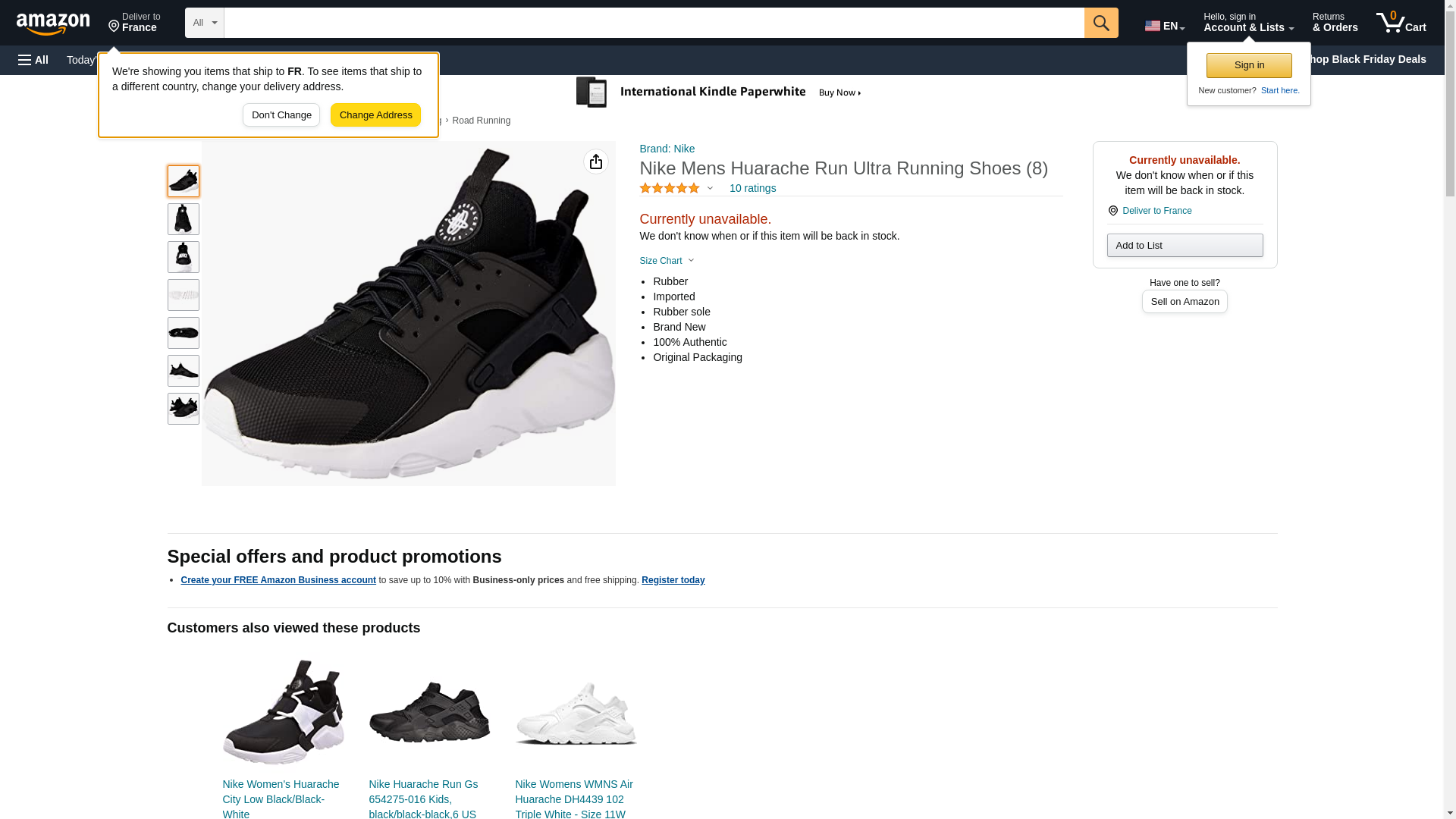Open the shopping cart
Screen dimensions: 1456x819
click(x=1401, y=23)
